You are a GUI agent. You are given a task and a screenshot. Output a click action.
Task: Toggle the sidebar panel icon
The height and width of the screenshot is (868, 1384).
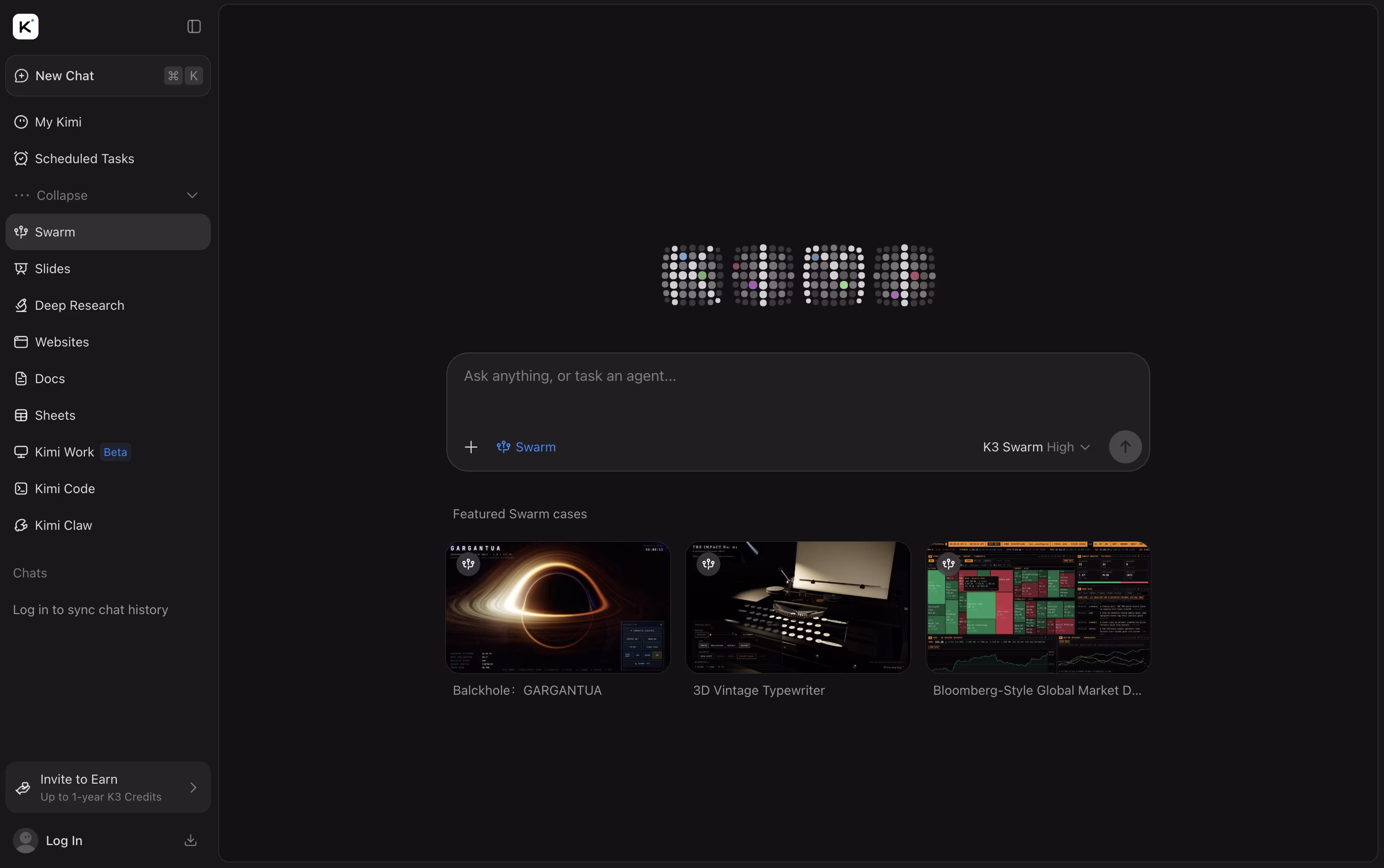pyautogui.click(x=194, y=27)
